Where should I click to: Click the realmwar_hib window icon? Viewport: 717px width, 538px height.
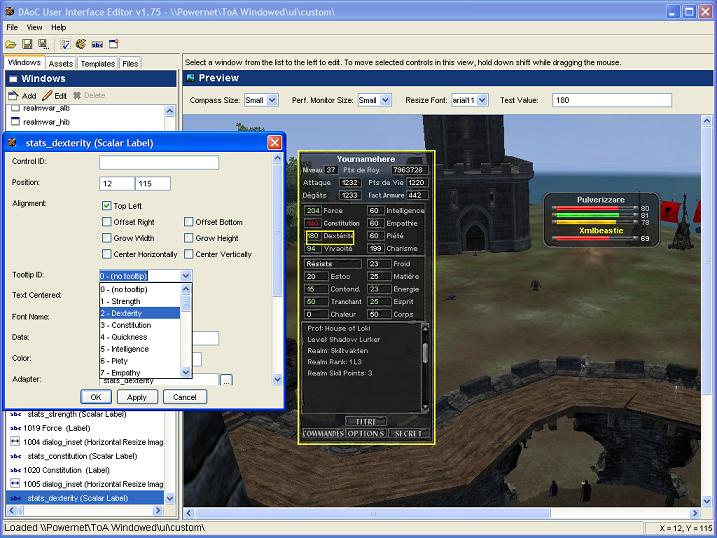pos(16,122)
